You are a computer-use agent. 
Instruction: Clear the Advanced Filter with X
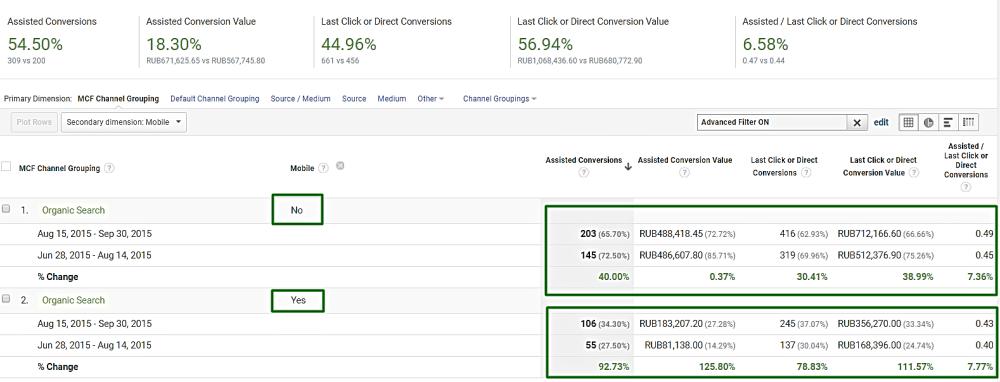click(857, 122)
